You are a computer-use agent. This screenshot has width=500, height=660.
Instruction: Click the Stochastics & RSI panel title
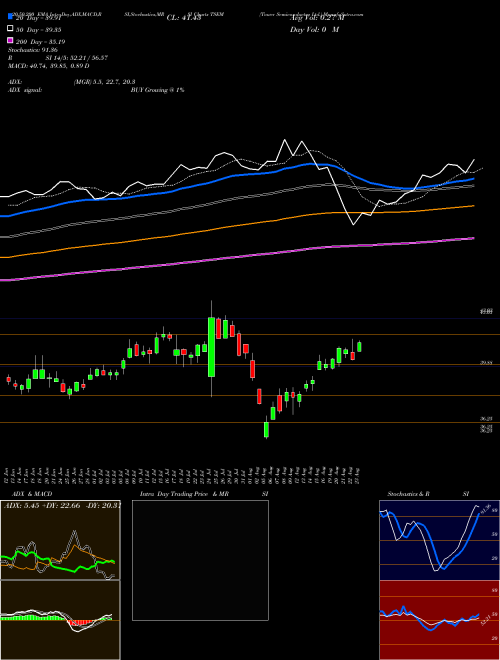(x=428, y=494)
